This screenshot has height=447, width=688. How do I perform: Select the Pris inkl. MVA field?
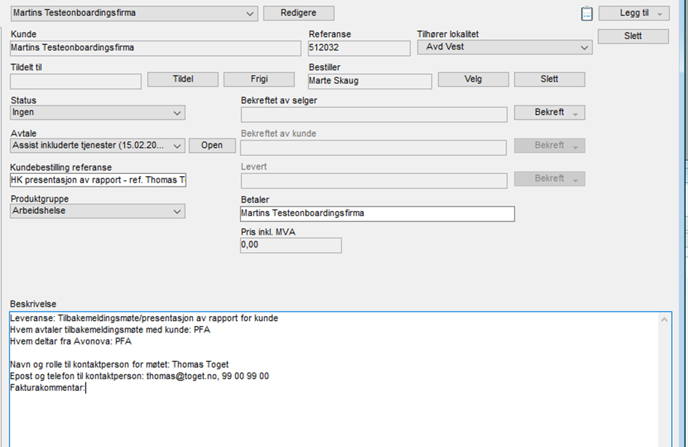pyautogui.click(x=290, y=245)
